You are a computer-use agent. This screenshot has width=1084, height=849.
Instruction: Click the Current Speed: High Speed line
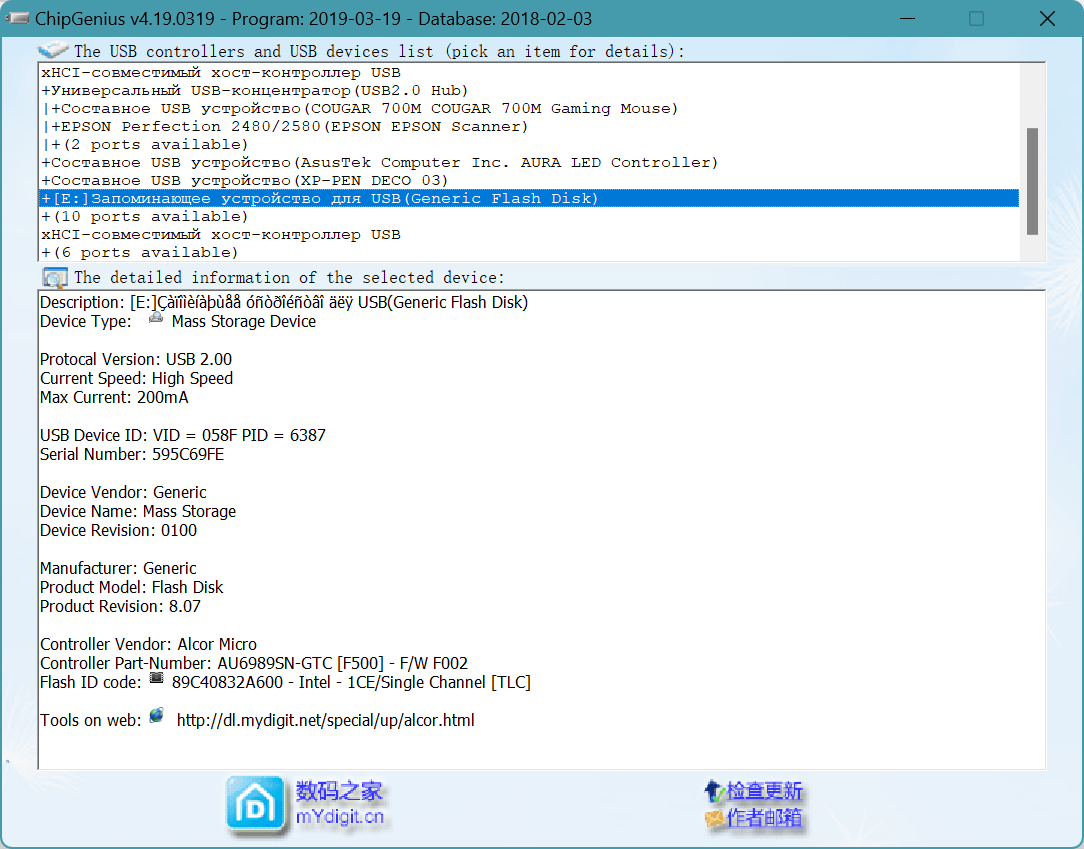point(136,378)
